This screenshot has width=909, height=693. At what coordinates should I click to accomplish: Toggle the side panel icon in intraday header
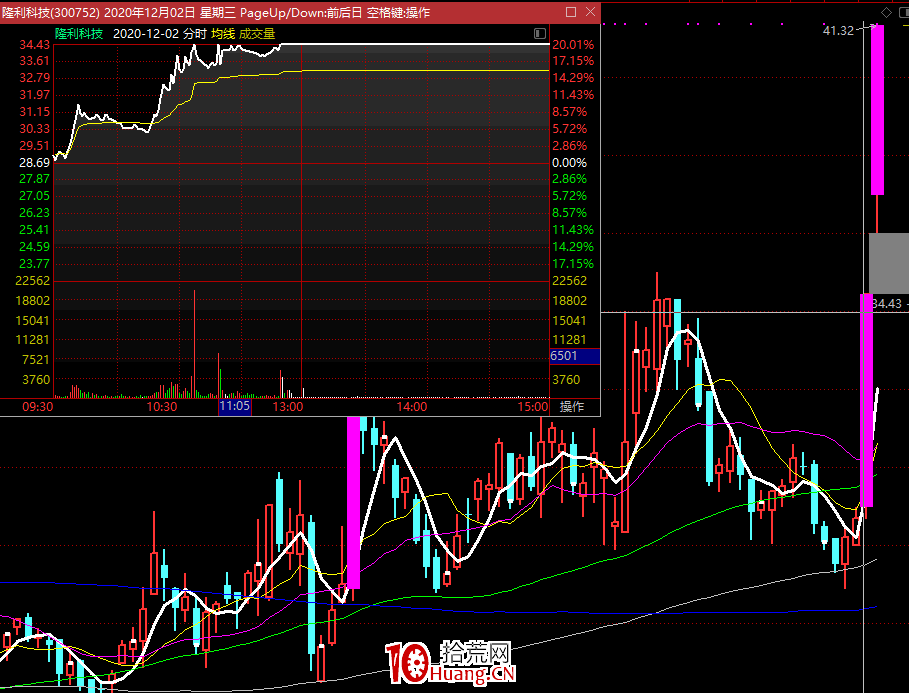(x=540, y=34)
